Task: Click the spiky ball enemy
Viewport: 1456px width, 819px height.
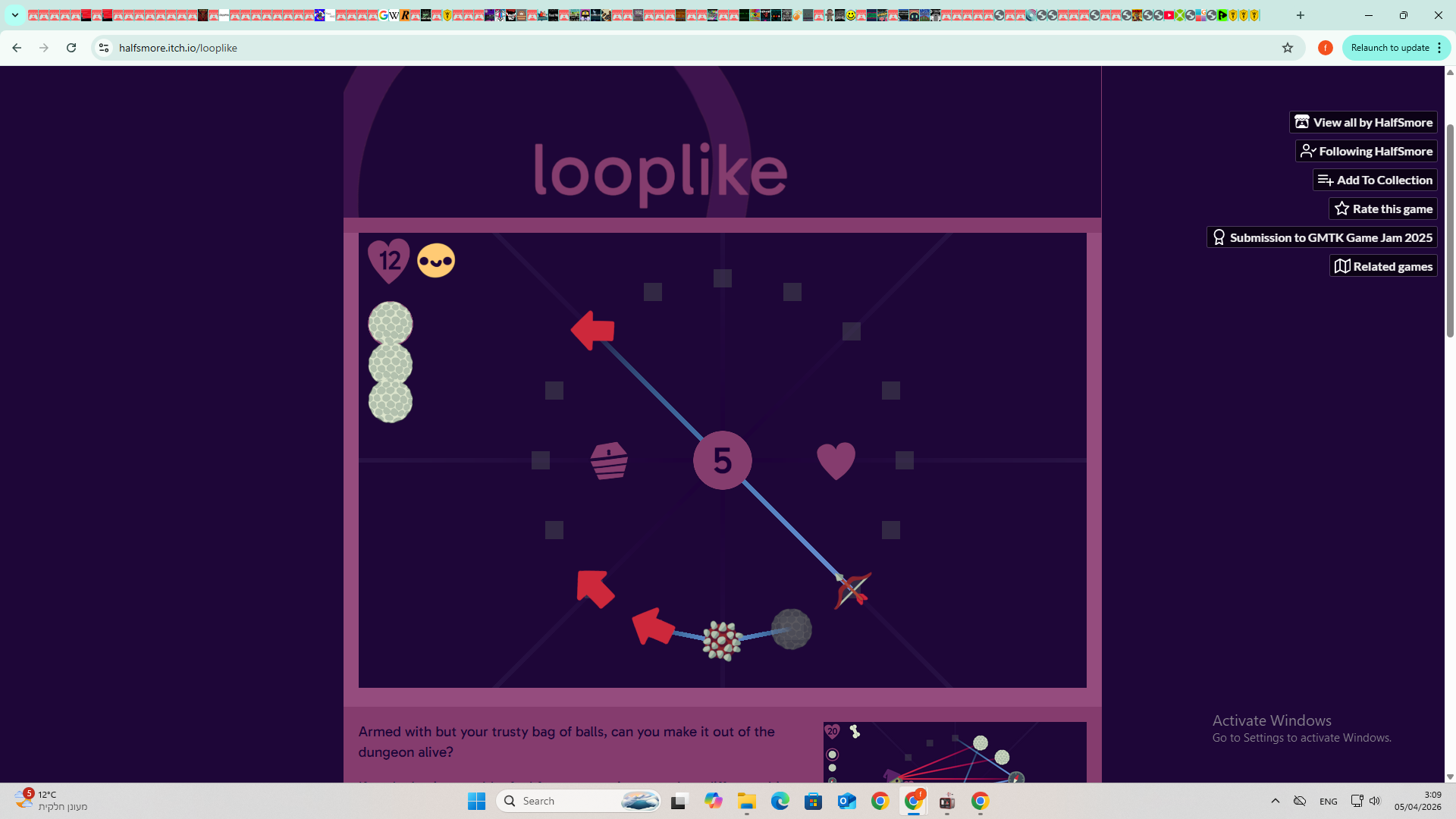Action: [722, 641]
